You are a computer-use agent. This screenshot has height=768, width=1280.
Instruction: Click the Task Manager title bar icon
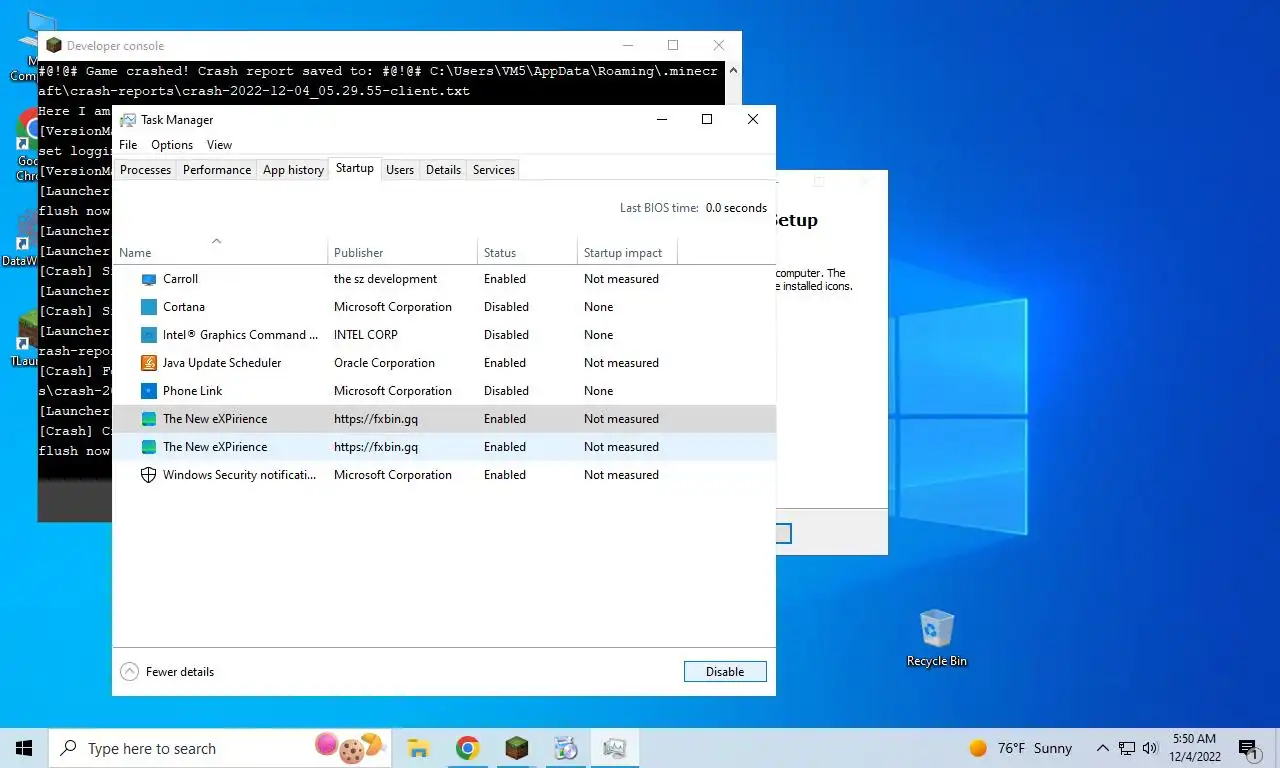coord(128,120)
